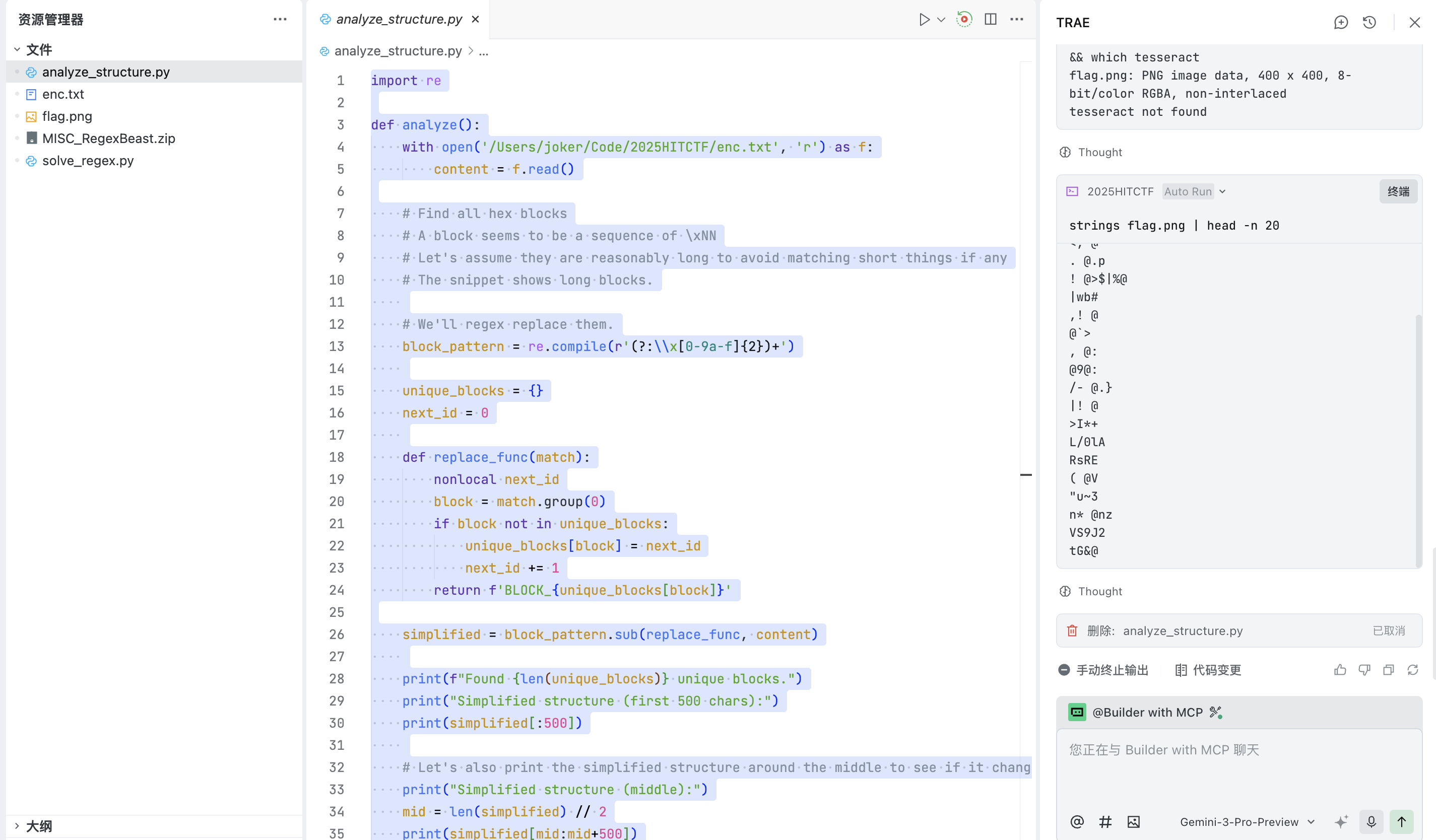Image resolution: width=1436 pixels, height=840 pixels.
Task: Click the thumbs down feedback icon
Action: coord(1364,670)
